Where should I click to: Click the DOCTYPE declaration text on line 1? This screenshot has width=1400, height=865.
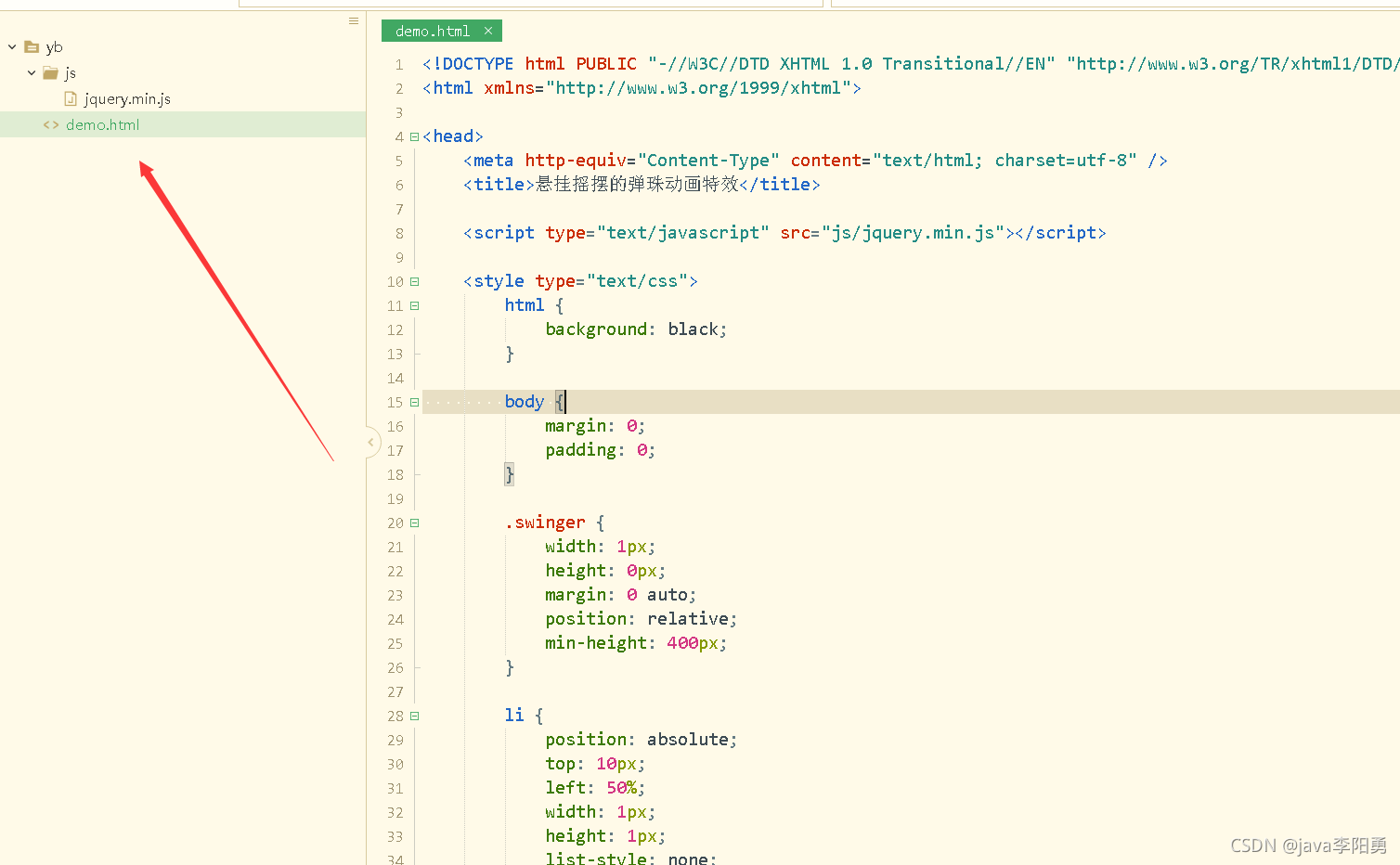click(x=911, y=64)
